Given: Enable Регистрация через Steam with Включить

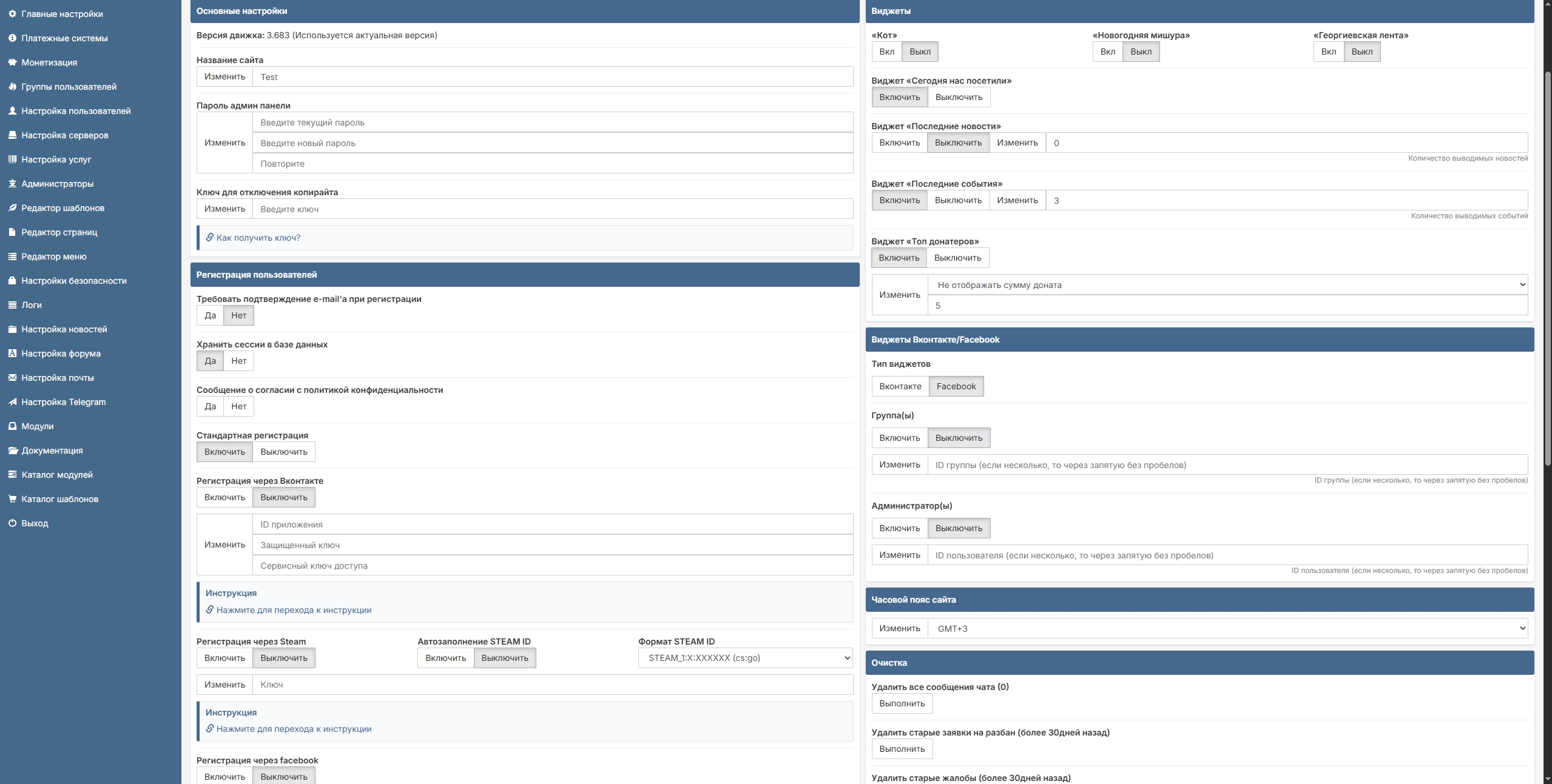Looking at the screenshot, I should click(x=224, y=658).
